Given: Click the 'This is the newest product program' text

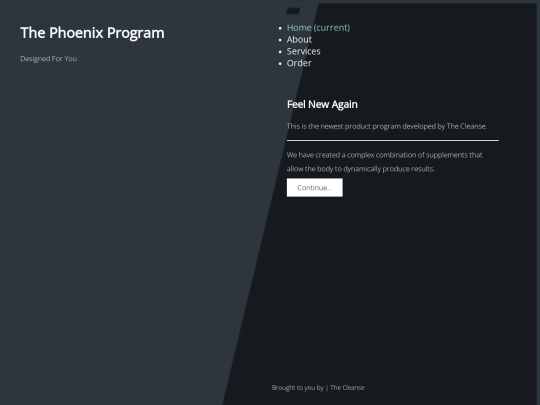Looking at the screenshot, I should point(387,126).
